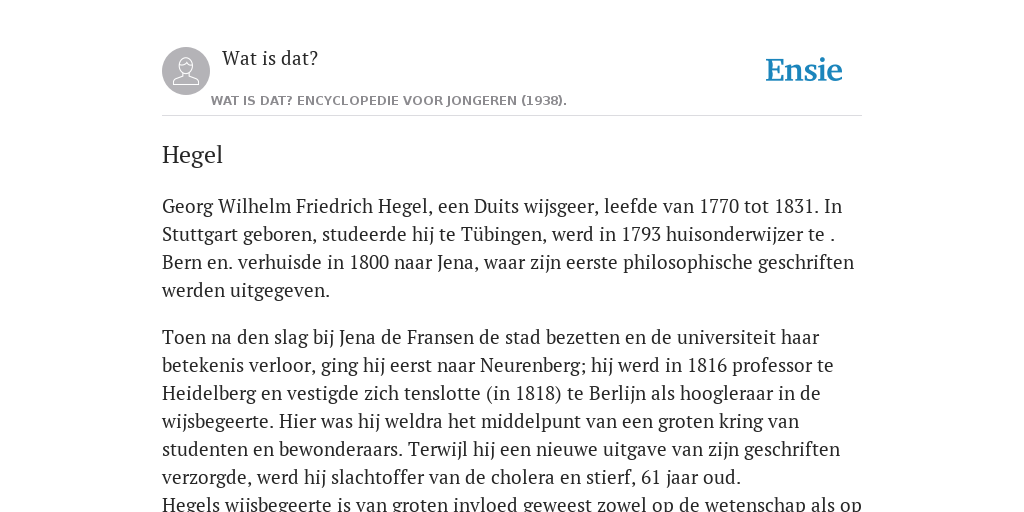Click the name 'Georg Wilhelm Friedrich Hegel'
Image resolution: width=1024 pixels, height=512 pixels.
(295, 206)
